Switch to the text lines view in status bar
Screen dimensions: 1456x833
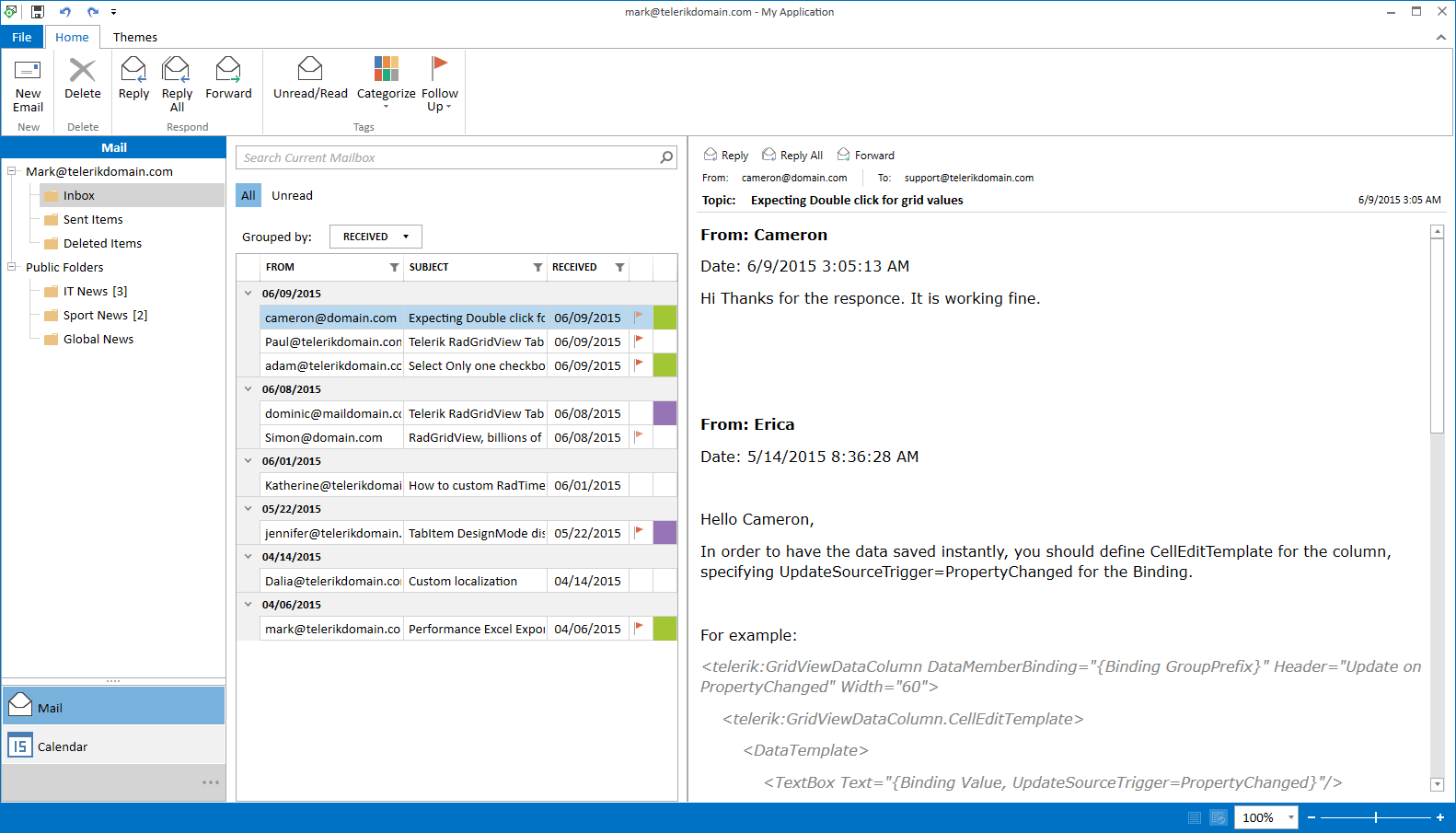click(x=1195, y=817)
